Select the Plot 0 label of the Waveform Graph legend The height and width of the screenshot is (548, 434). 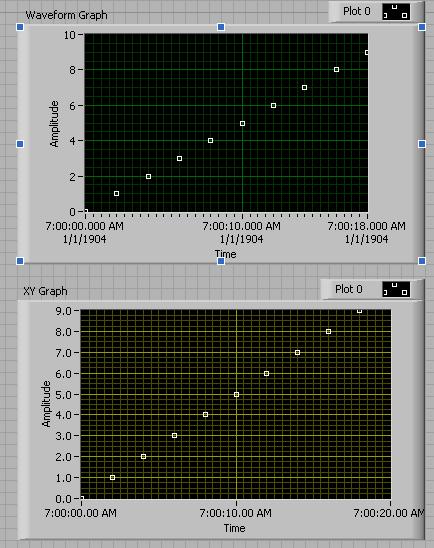[x=356, y=11]
